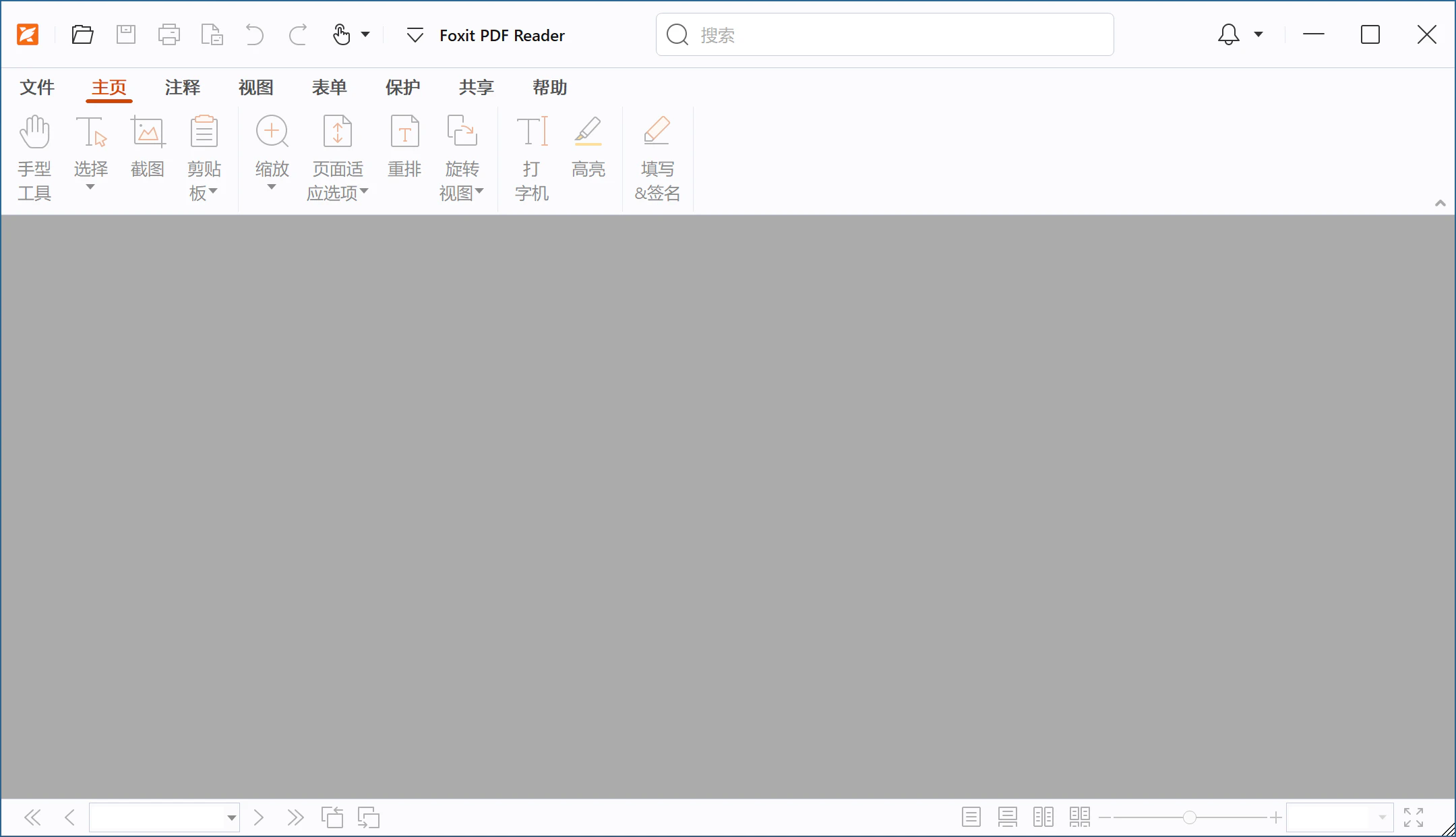The width and height of the screenshot is (1456, 837).
Task: Click the zoom in plus button
Action: [1276, 817]
